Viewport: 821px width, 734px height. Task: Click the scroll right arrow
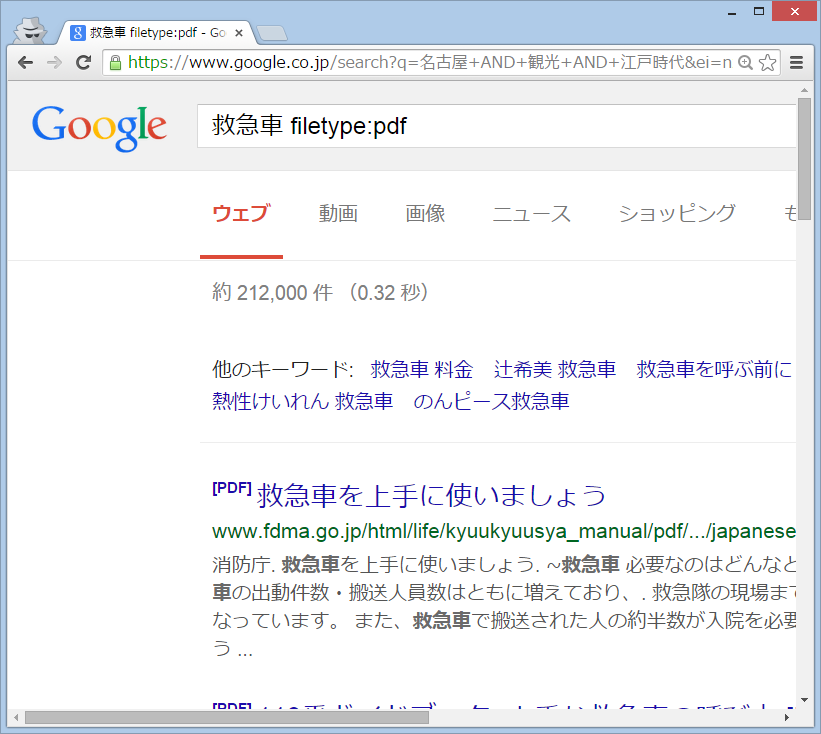tap(786, 717)
